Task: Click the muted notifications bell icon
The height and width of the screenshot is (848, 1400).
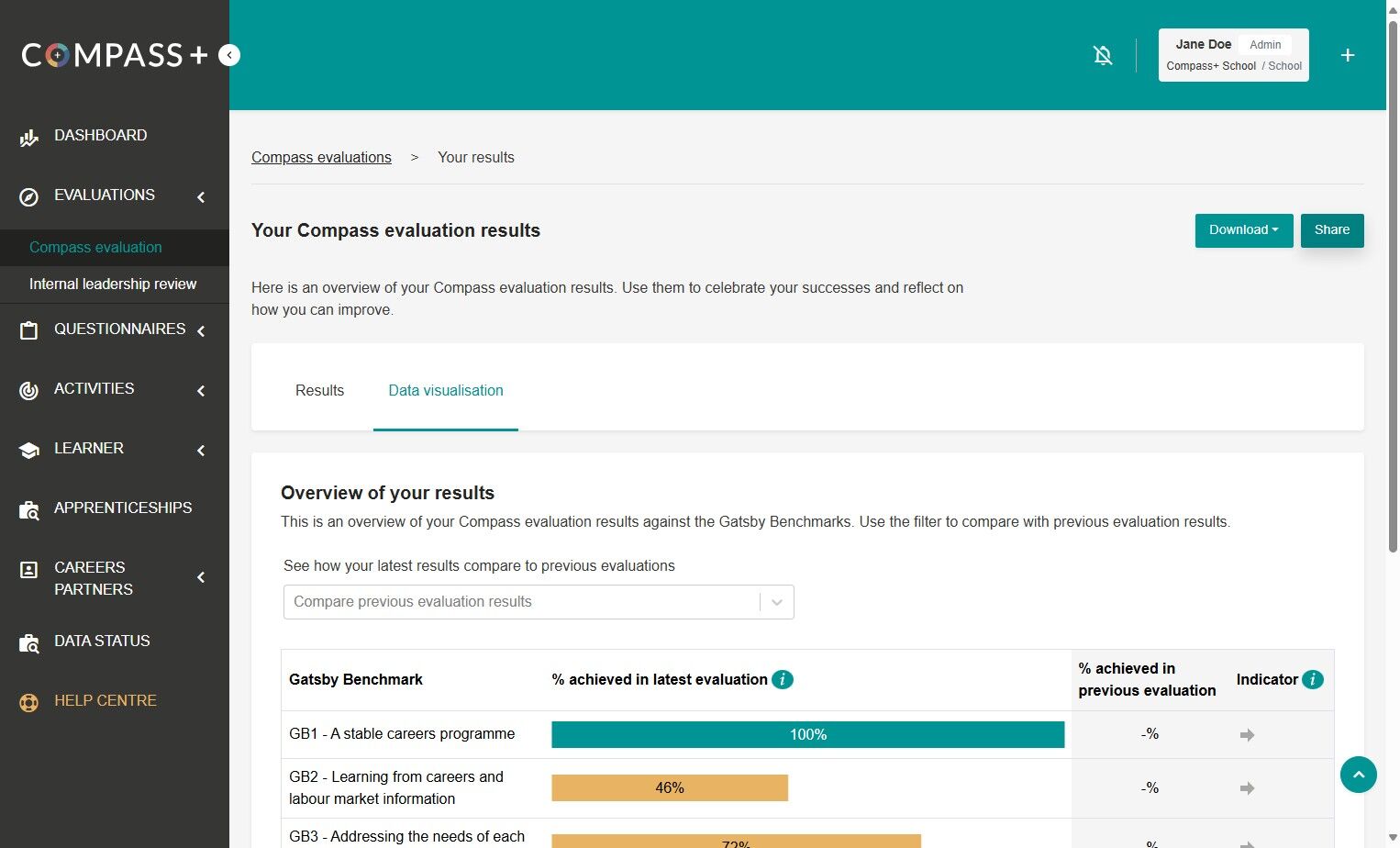Action: pos(1103,55)
